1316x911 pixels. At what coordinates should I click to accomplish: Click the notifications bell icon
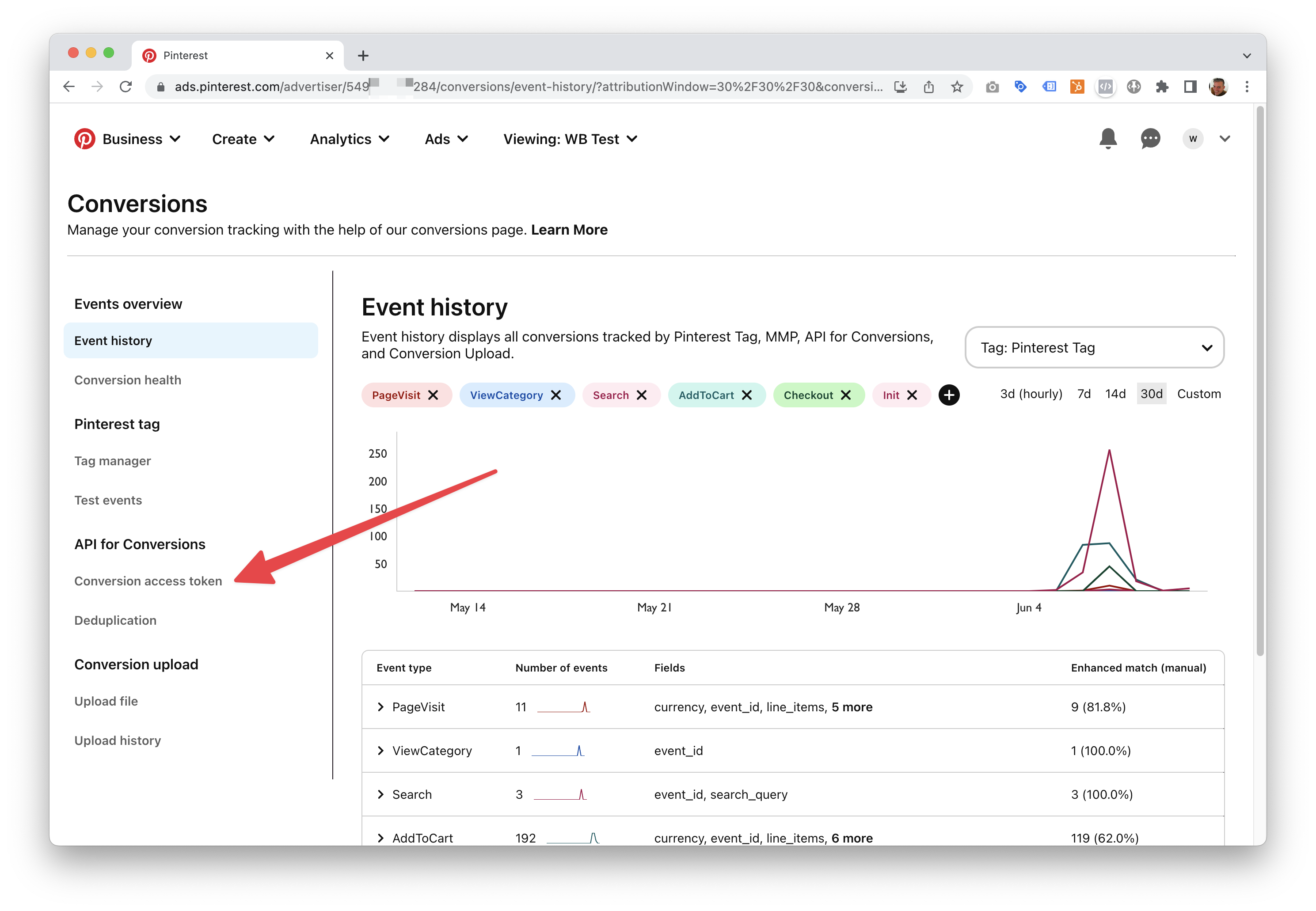click(1107, 139)
